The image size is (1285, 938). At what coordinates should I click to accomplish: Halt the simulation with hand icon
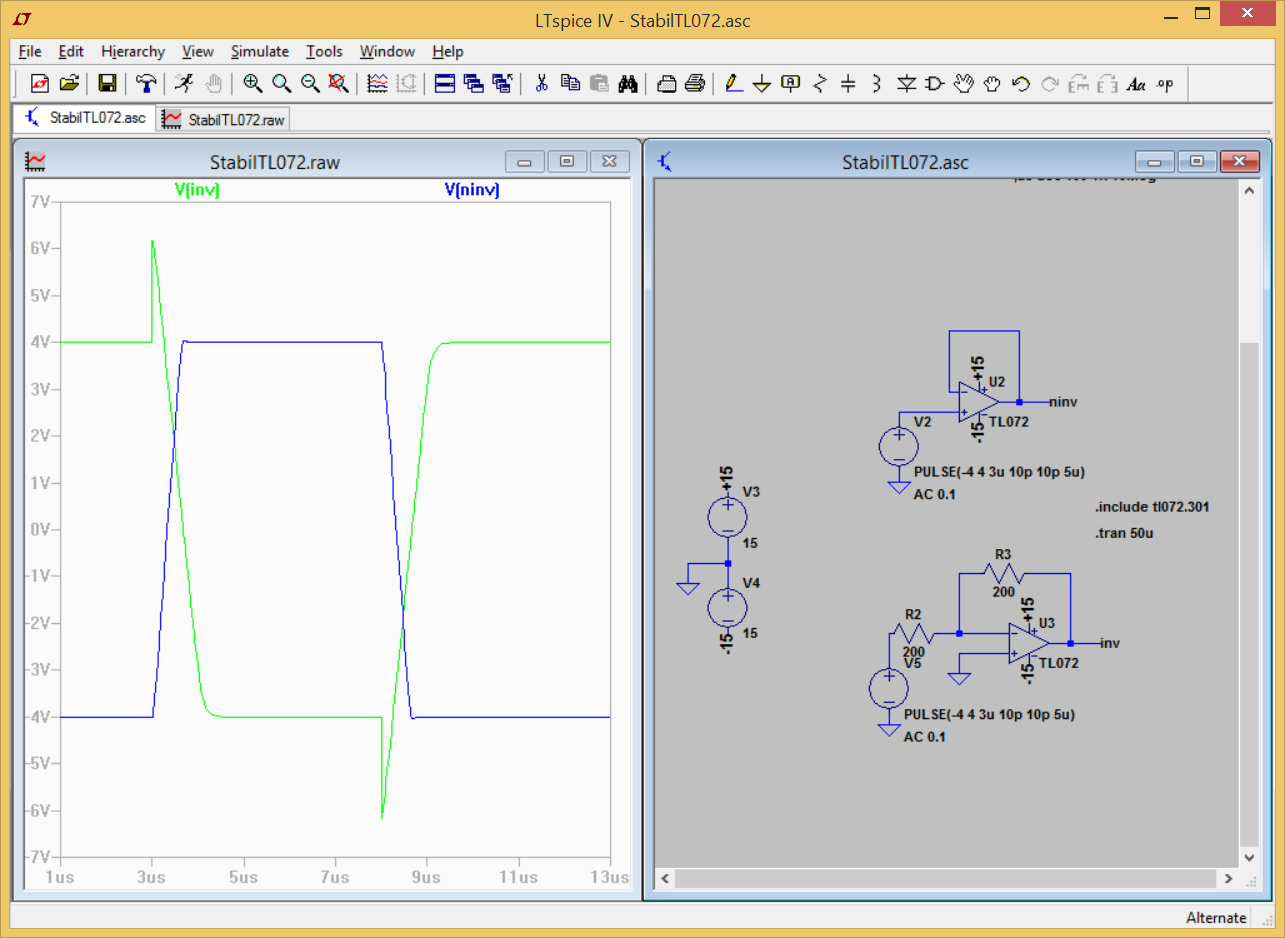pyautogui.click(x=213, y=84)
